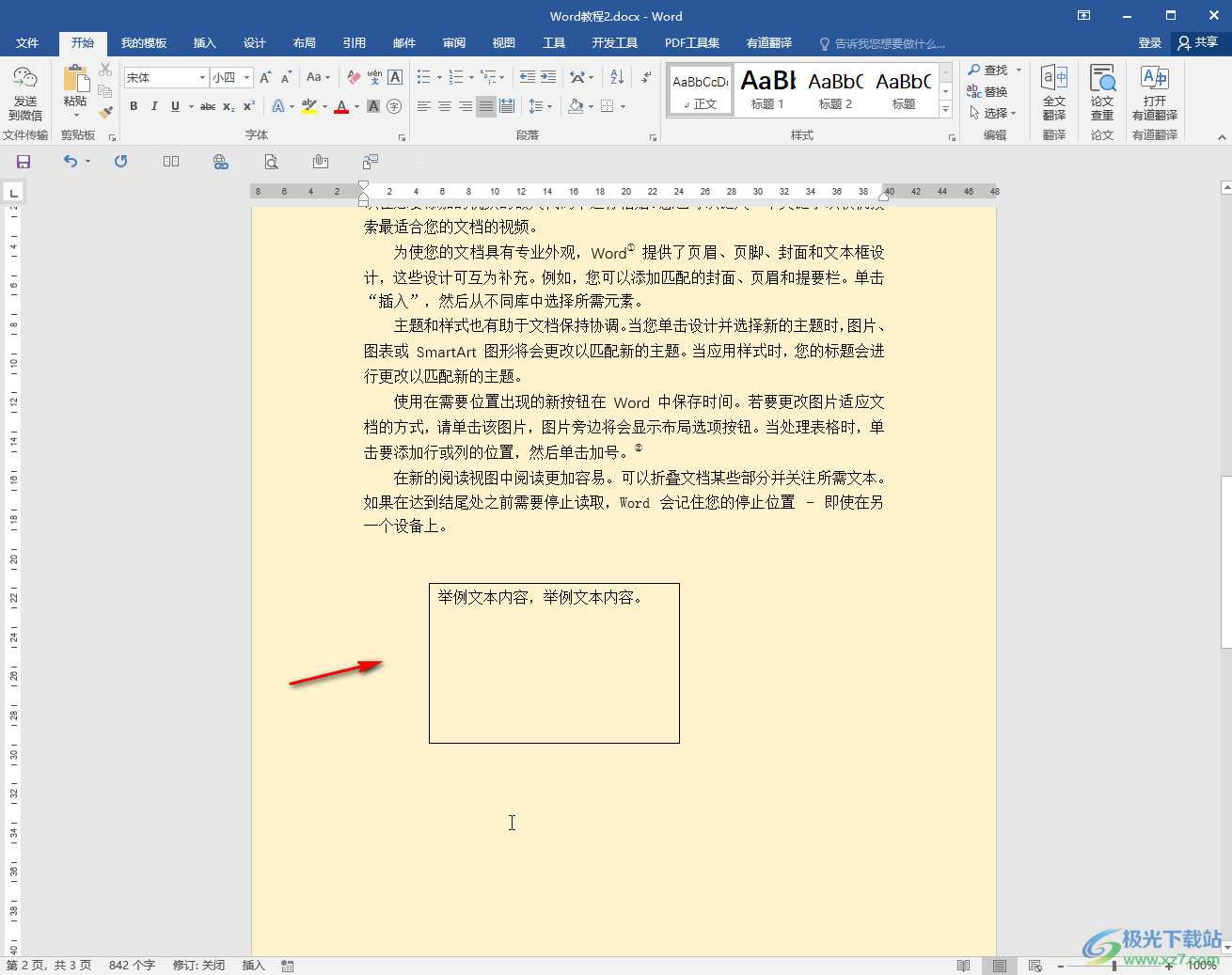Toggle Justify alignment
Image resolution: width=1232 pixels, height=975 pixels.
click(x=486, y=106)
